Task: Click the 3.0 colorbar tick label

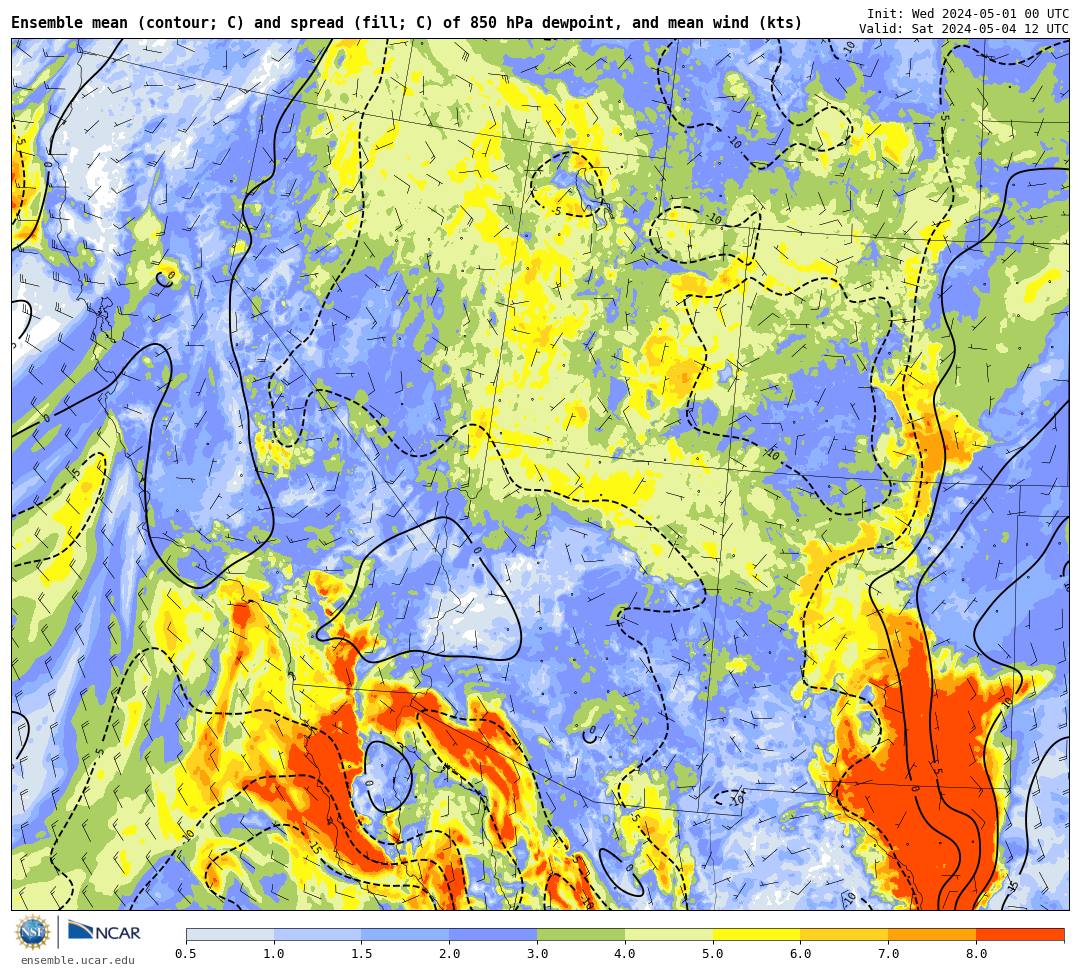Action: pos(537,954)
